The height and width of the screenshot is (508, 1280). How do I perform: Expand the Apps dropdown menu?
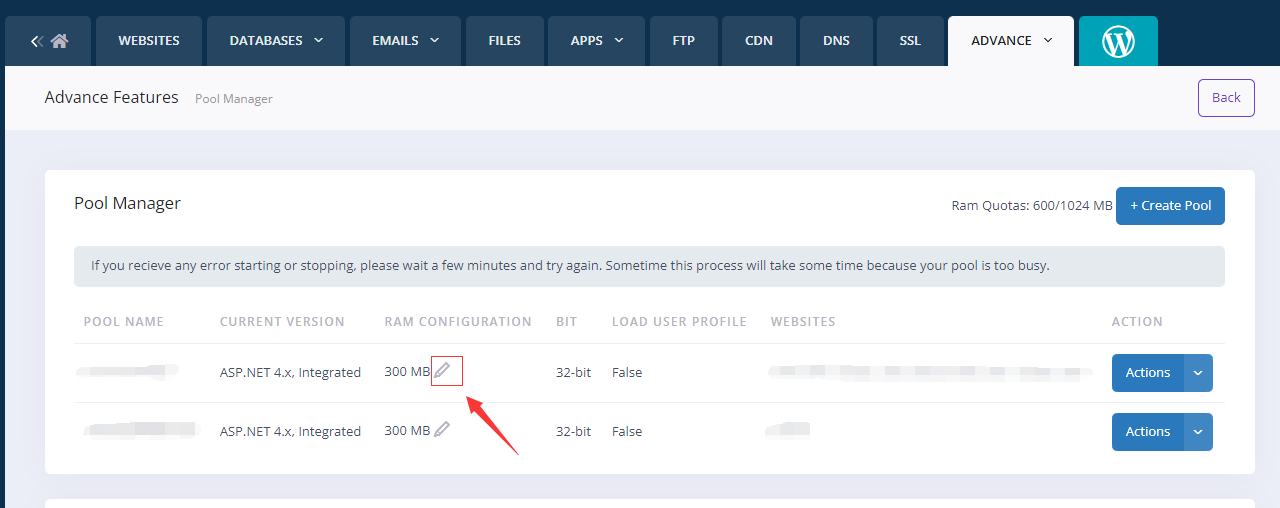coord(597,41)
